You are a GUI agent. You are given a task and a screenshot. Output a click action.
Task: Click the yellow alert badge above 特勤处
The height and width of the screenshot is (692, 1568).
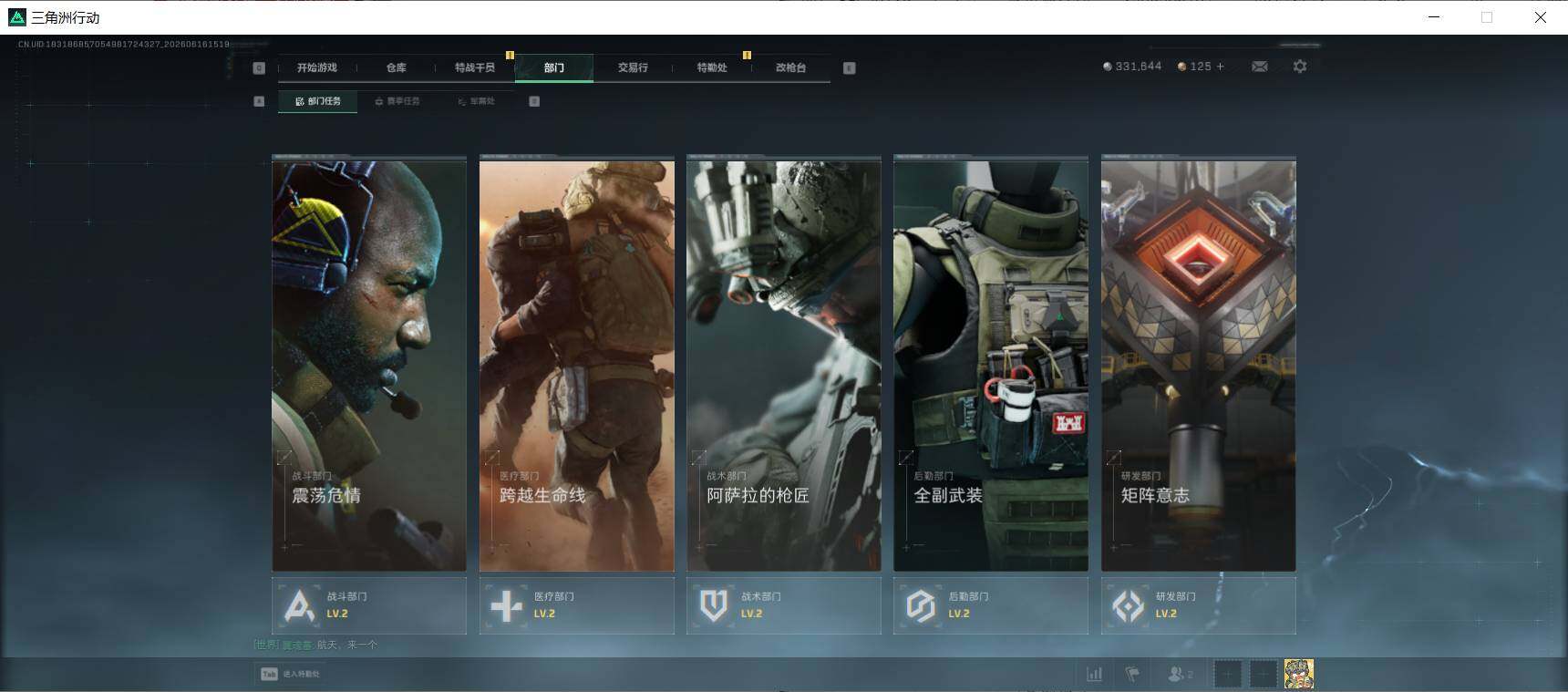coord(747,56)
